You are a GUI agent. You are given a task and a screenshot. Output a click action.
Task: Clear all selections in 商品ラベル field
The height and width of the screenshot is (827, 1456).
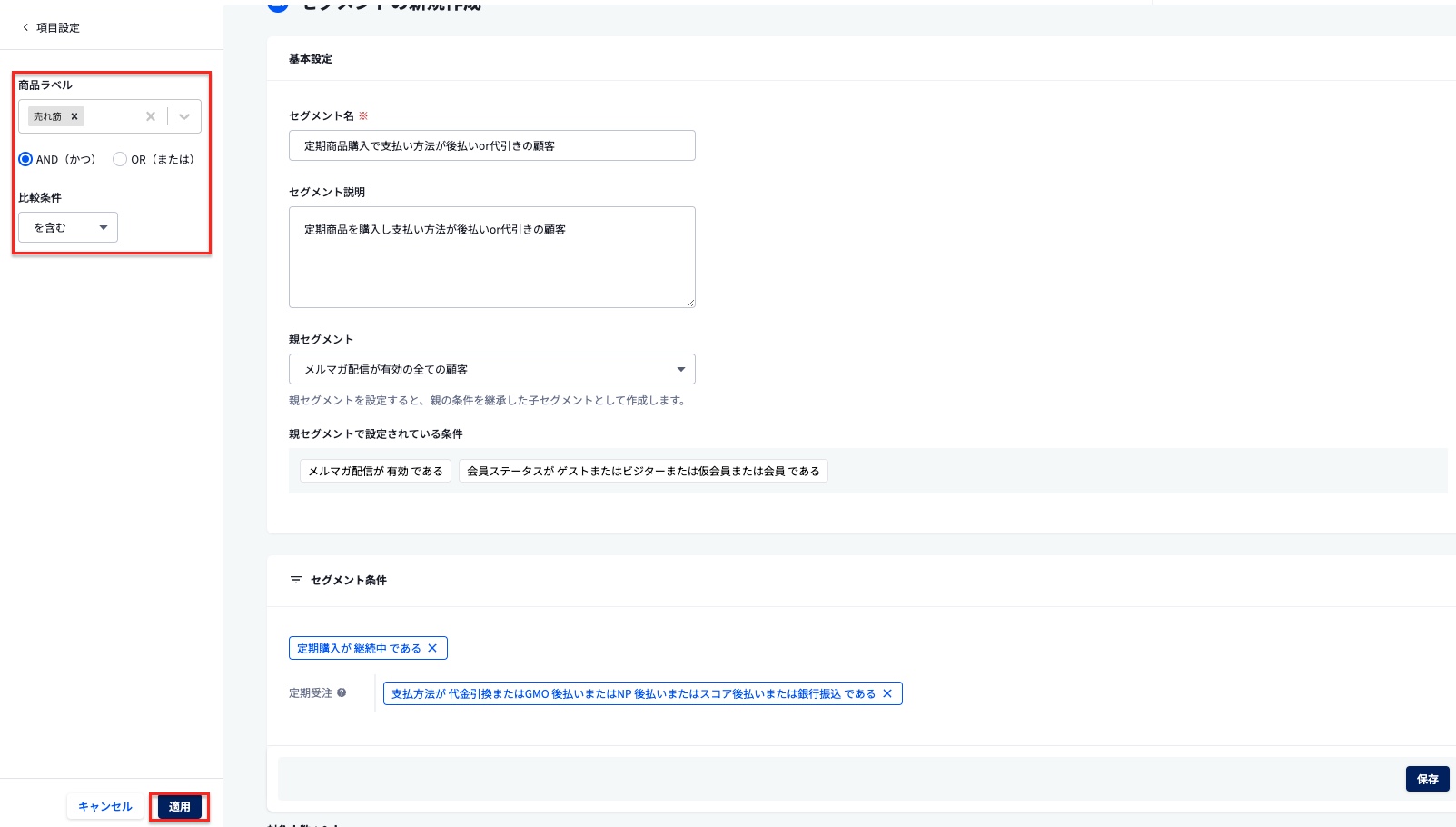151,116
